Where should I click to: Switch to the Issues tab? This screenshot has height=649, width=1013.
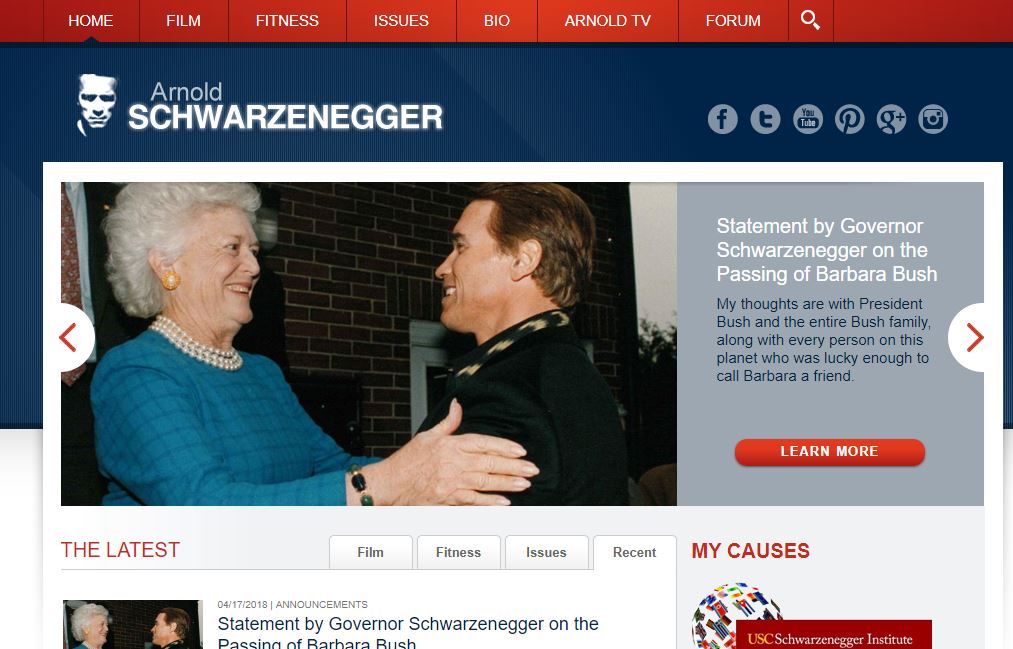546,552
